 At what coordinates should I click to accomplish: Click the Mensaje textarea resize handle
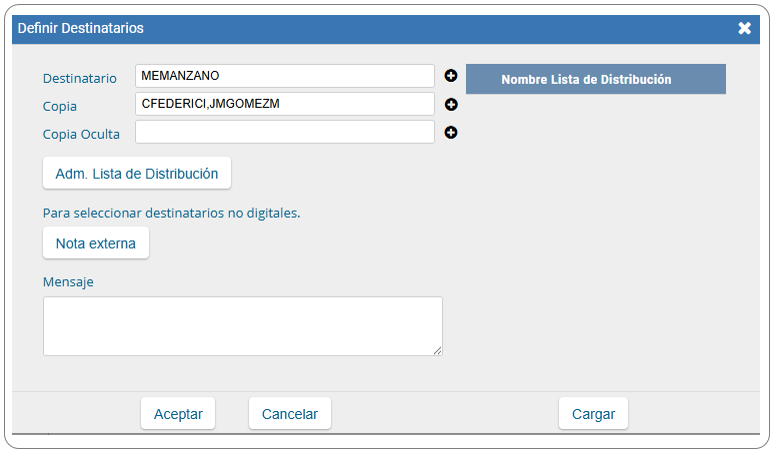tap(437, 351)
